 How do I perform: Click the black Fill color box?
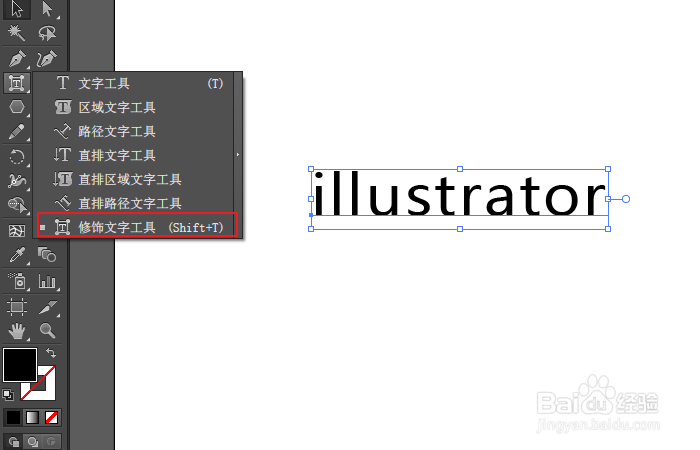coord(20,365)
